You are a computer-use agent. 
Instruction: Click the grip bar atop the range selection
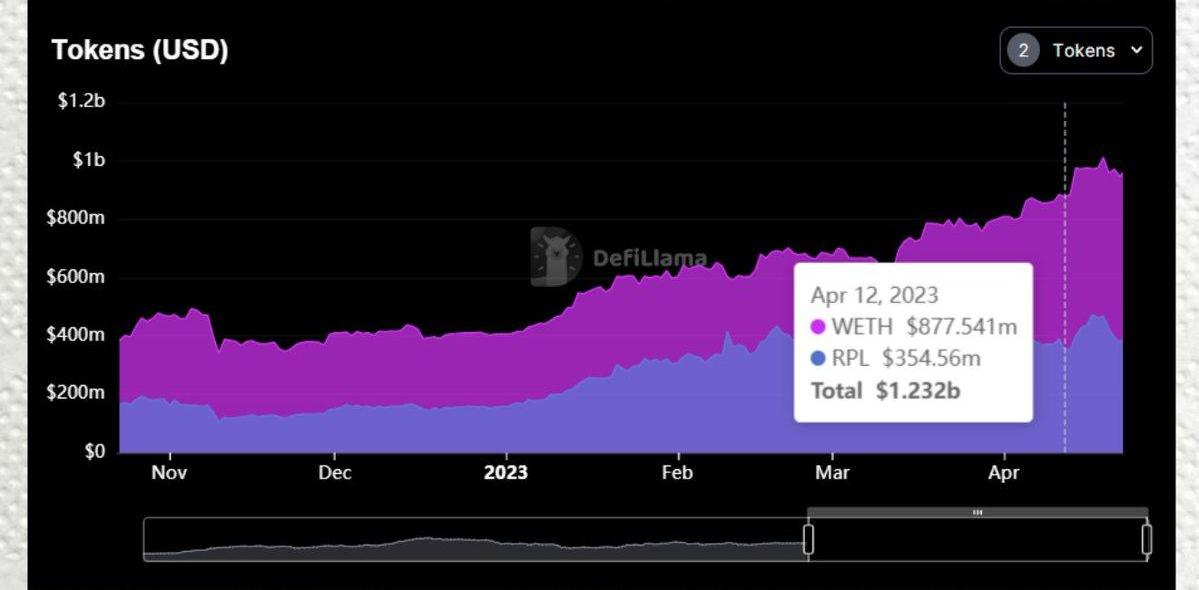(x=977, y=513)
